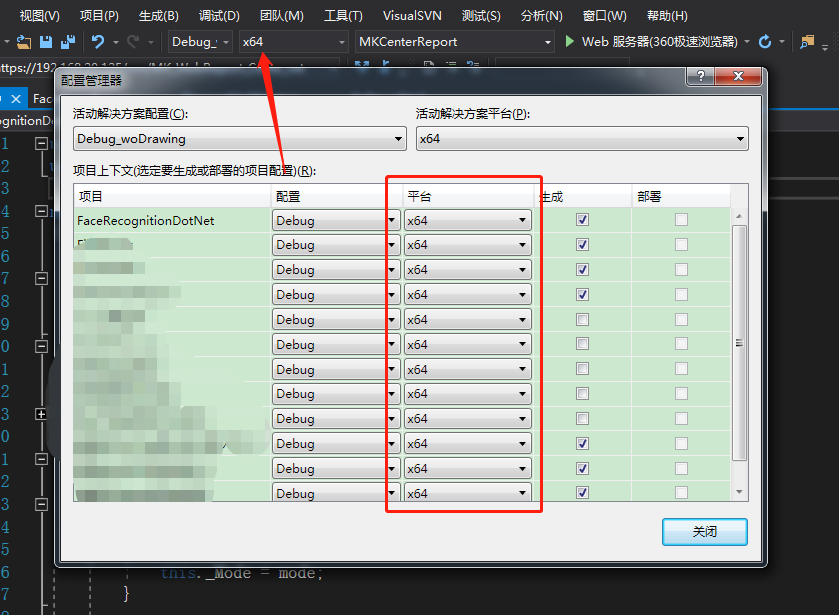
Task: Toggle FaceRecognitionDotNet 生成 build checkbox
Action: tap(582, 219)
